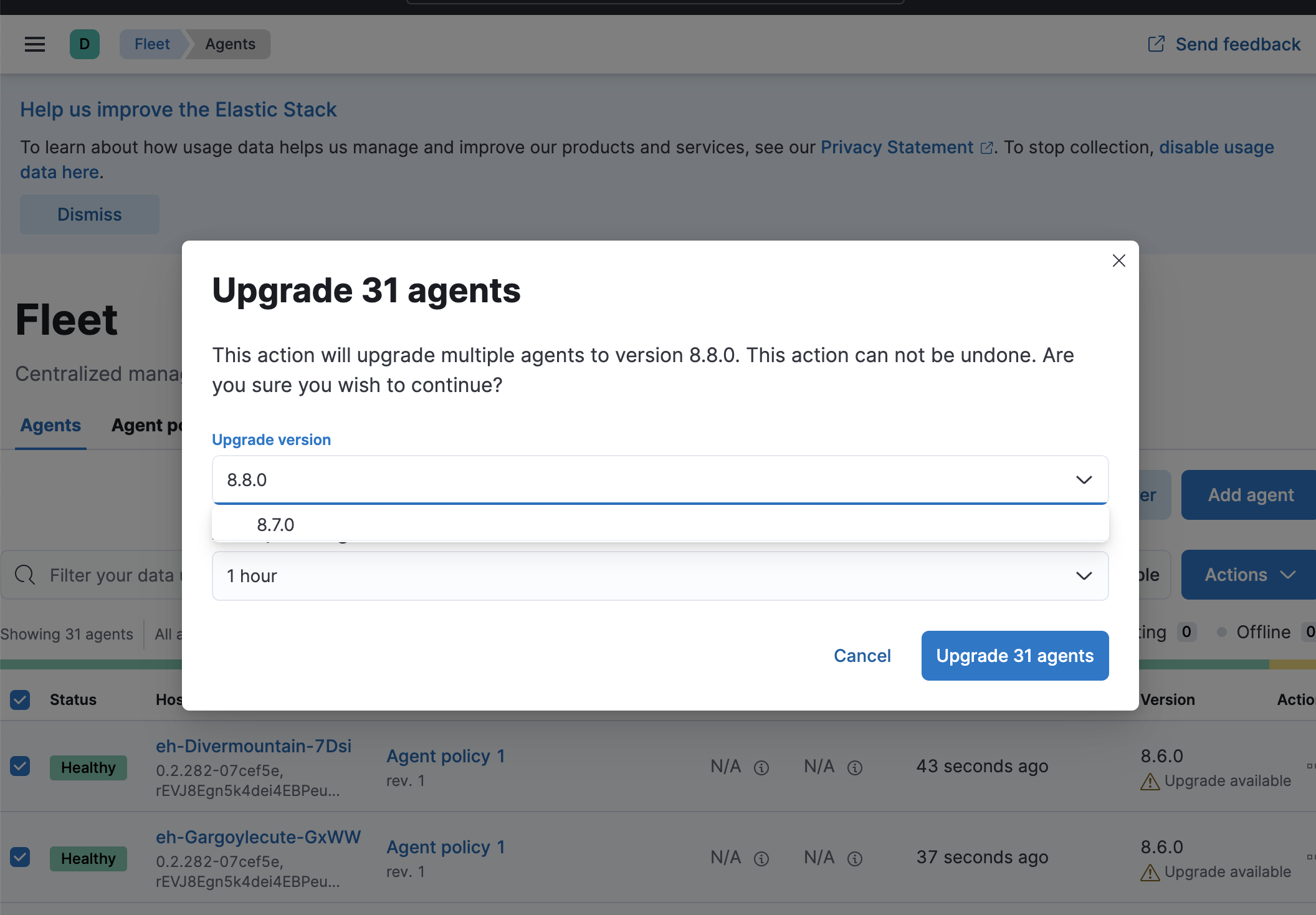
Task: Click the Upgrade available warning triangle for eh-Divermountain-7Dsi
Action: coord(1150,781)
